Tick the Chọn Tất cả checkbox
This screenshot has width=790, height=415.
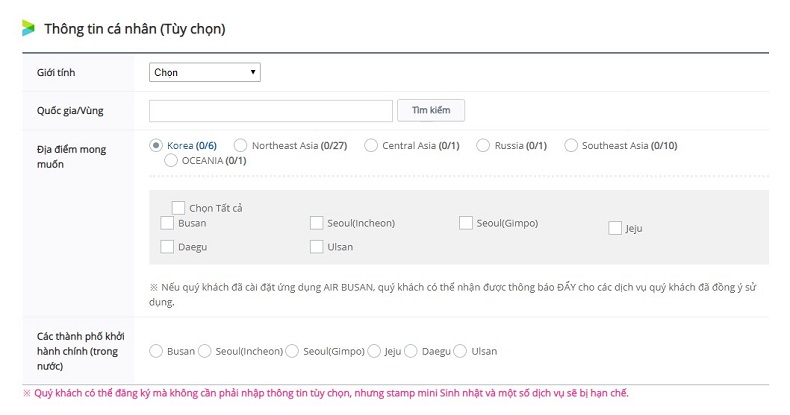coord(178,207)
